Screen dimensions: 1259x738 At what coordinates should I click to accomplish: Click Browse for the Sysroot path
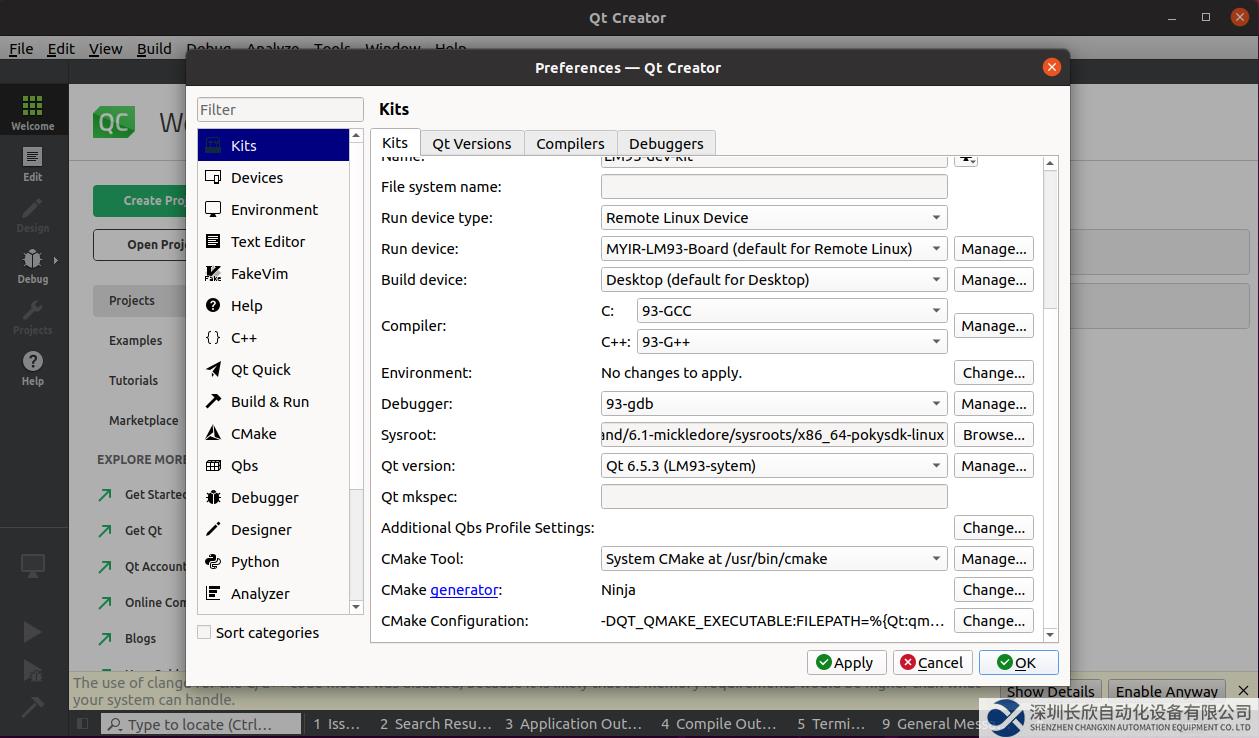[994, 435]
